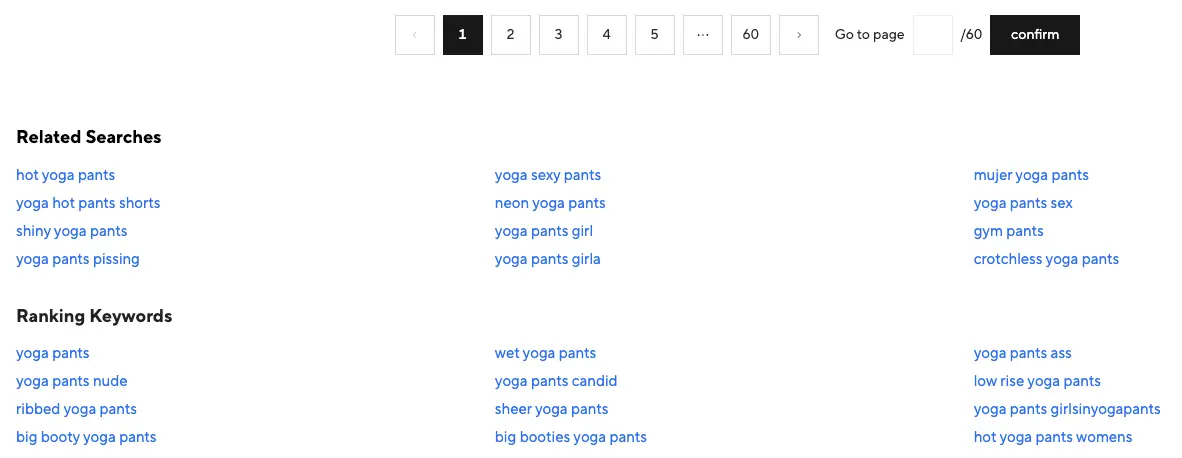This screenshot has height=458, width=1182.
Task: Select current page 1 button
Action: point(462,35)
